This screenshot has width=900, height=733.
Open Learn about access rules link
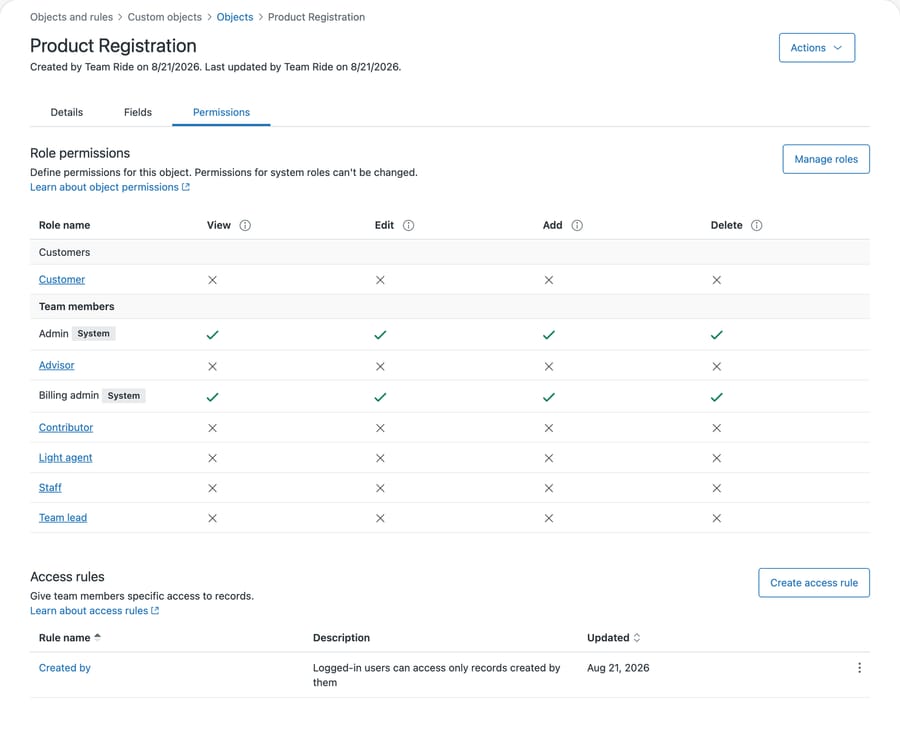pyautogui.click(x=94, y=611)
